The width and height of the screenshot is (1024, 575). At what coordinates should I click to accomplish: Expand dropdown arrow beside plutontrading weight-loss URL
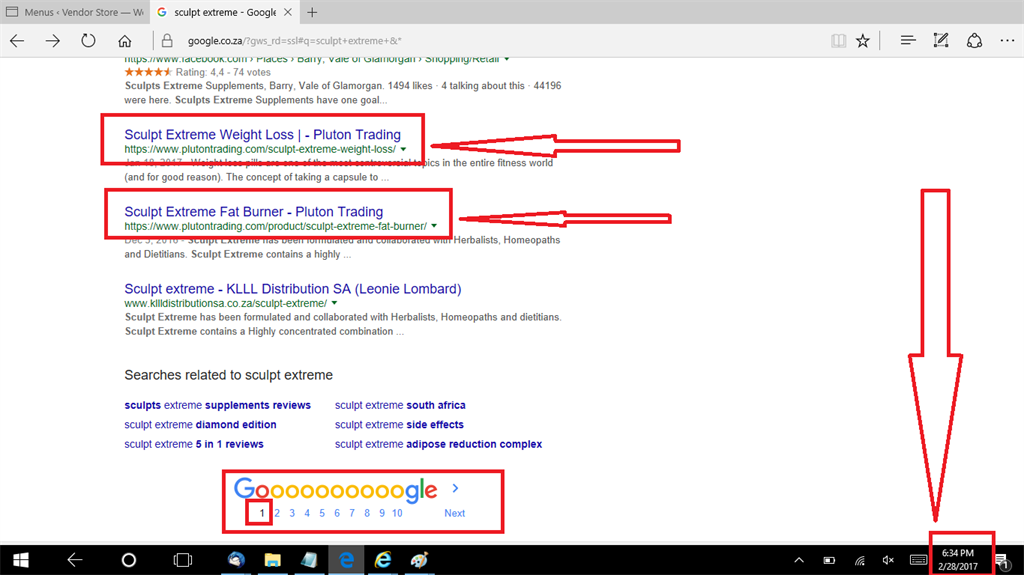click(403, 150)
